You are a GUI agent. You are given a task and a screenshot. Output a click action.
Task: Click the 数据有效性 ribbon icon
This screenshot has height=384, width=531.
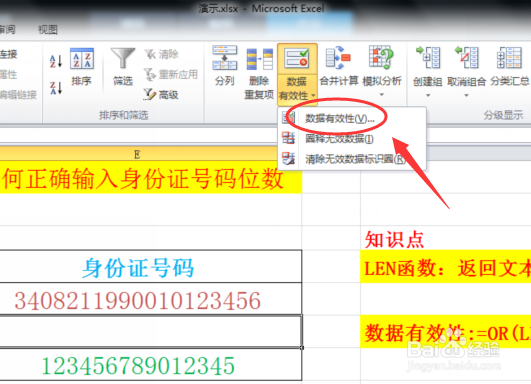point(297,58)
